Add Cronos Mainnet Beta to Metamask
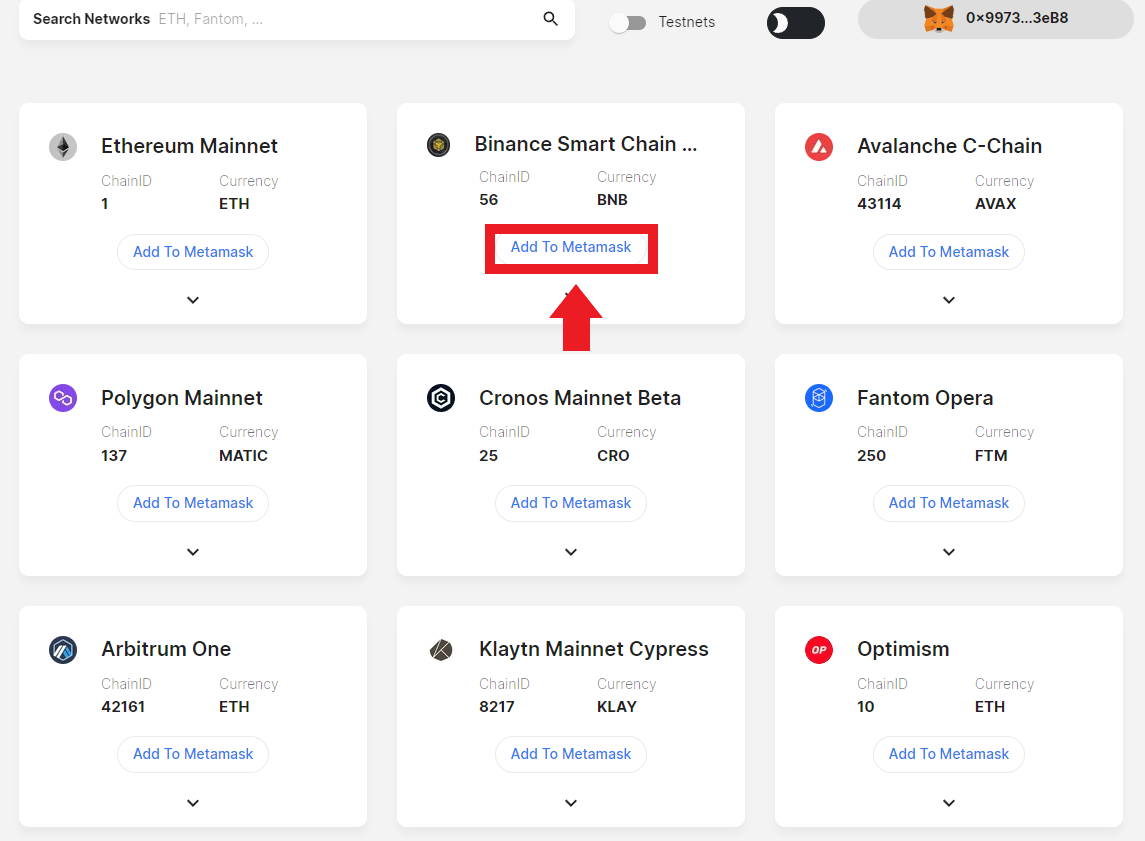1145x841 pixels. [571, 503]
